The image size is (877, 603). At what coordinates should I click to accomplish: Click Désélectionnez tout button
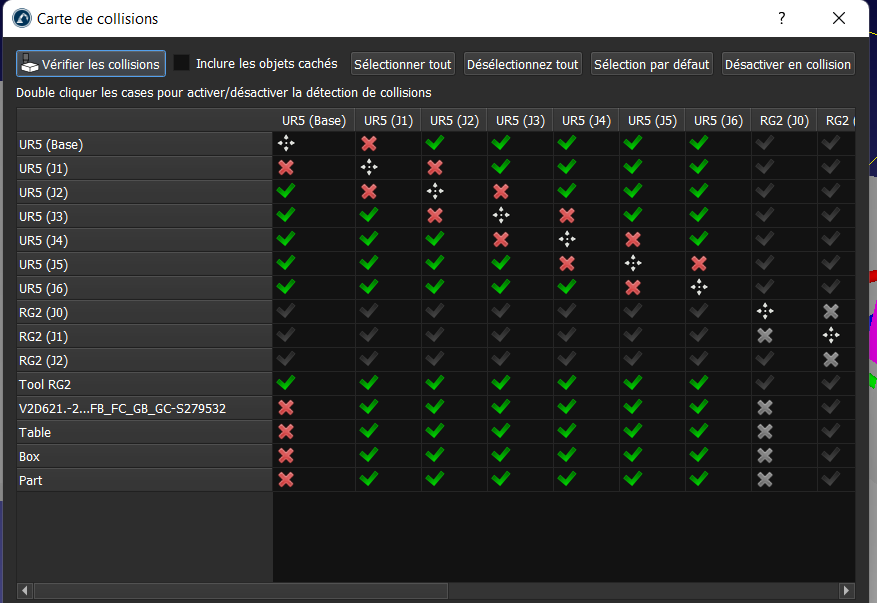pyautogui.click(x=523, y=64)
